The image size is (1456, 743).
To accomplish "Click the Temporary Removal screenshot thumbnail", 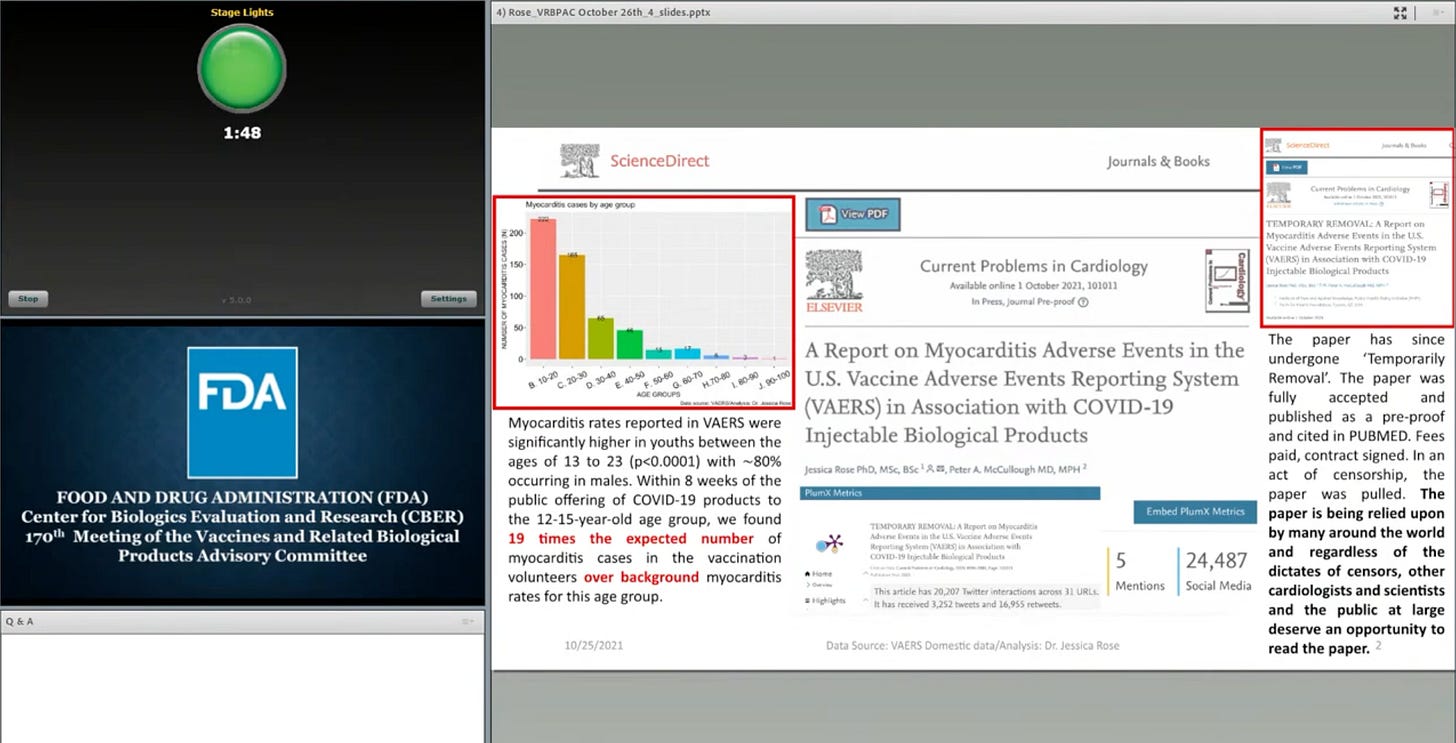I will click(1357, 227).
